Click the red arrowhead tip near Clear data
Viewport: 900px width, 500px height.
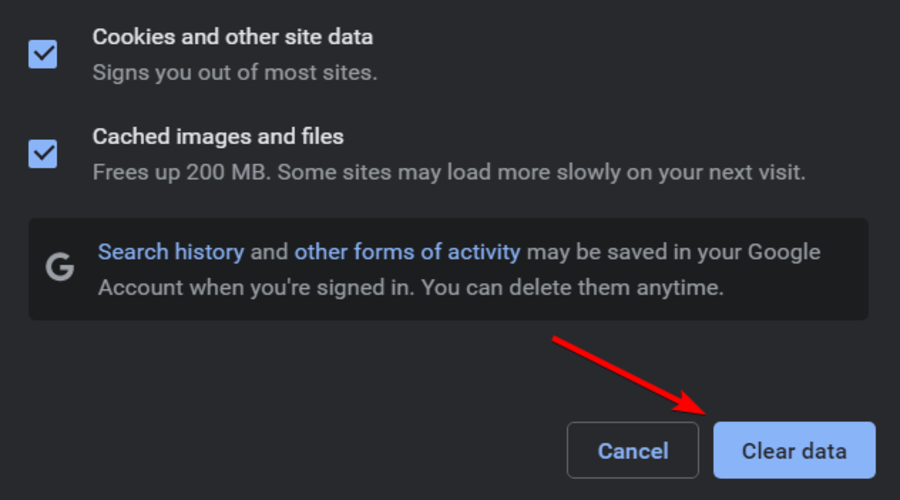coord(708,411)
